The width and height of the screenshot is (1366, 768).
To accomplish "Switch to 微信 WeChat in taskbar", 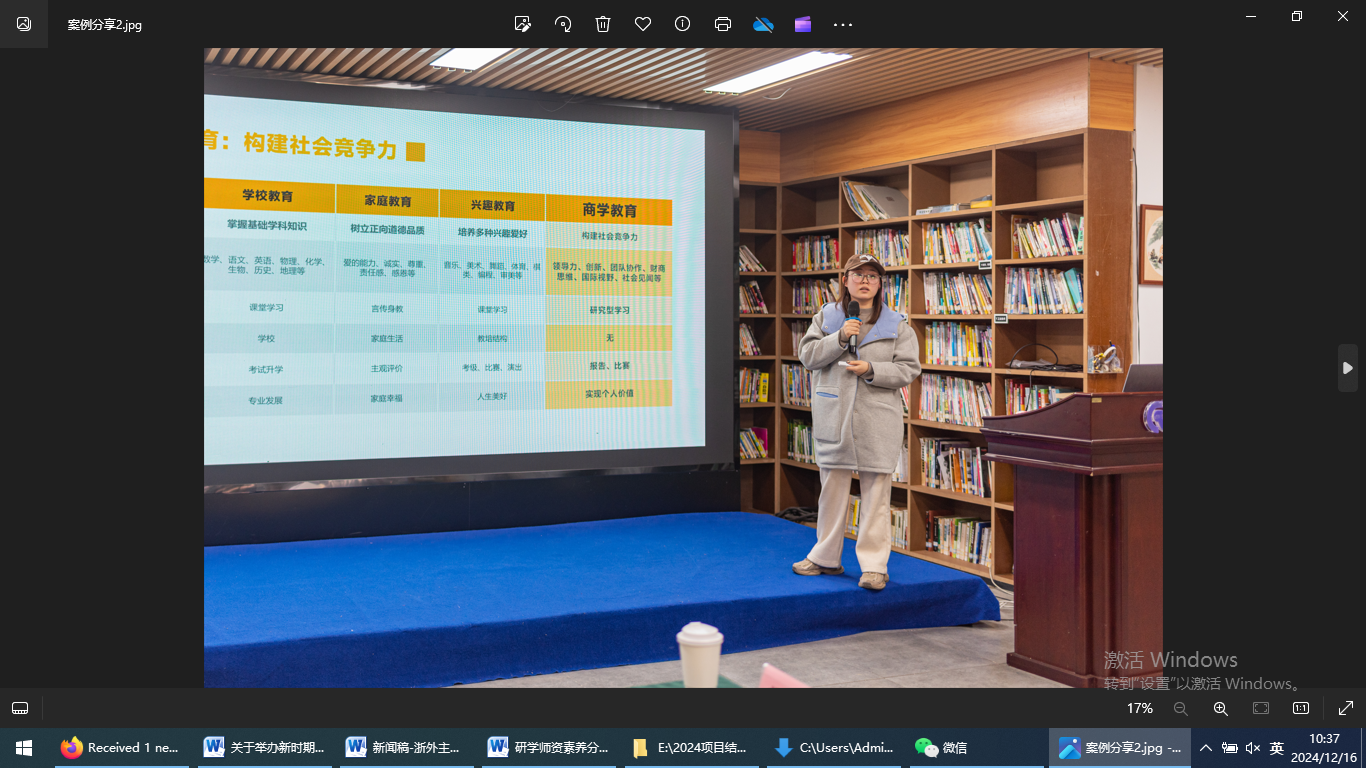I will [941, 748].
